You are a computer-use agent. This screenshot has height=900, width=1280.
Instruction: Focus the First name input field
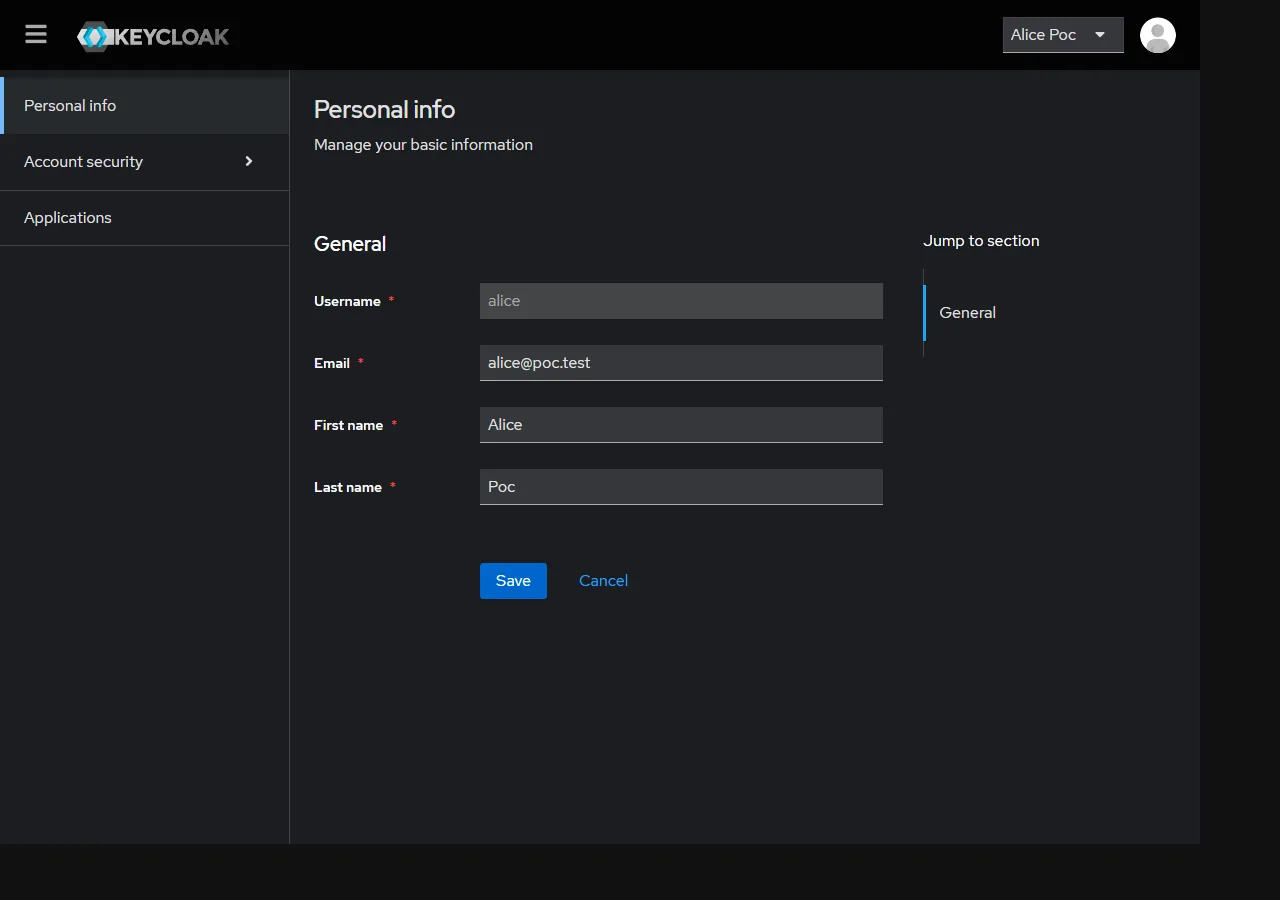[681, 425]
